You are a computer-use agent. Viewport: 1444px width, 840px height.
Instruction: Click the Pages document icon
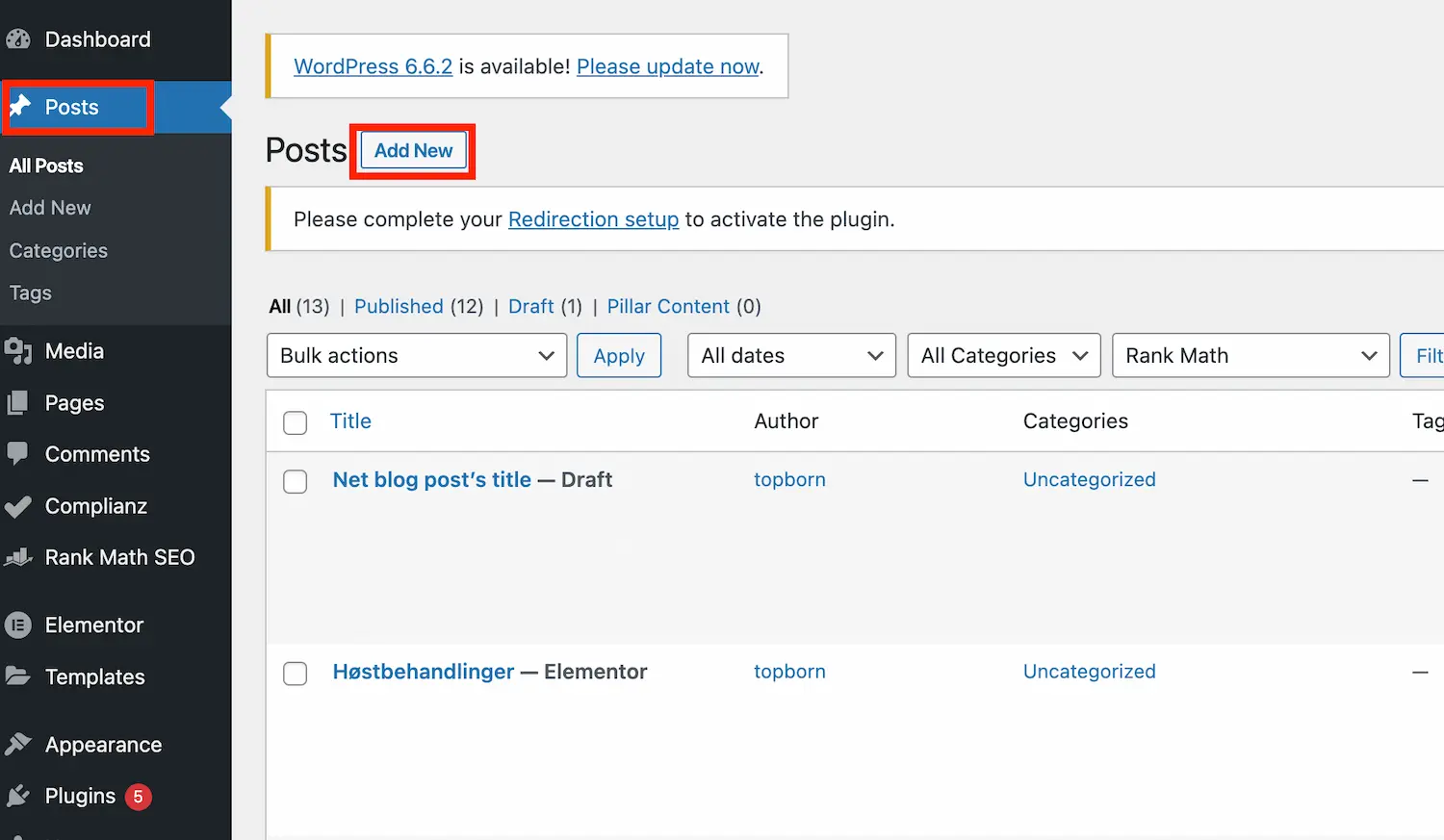17,403
